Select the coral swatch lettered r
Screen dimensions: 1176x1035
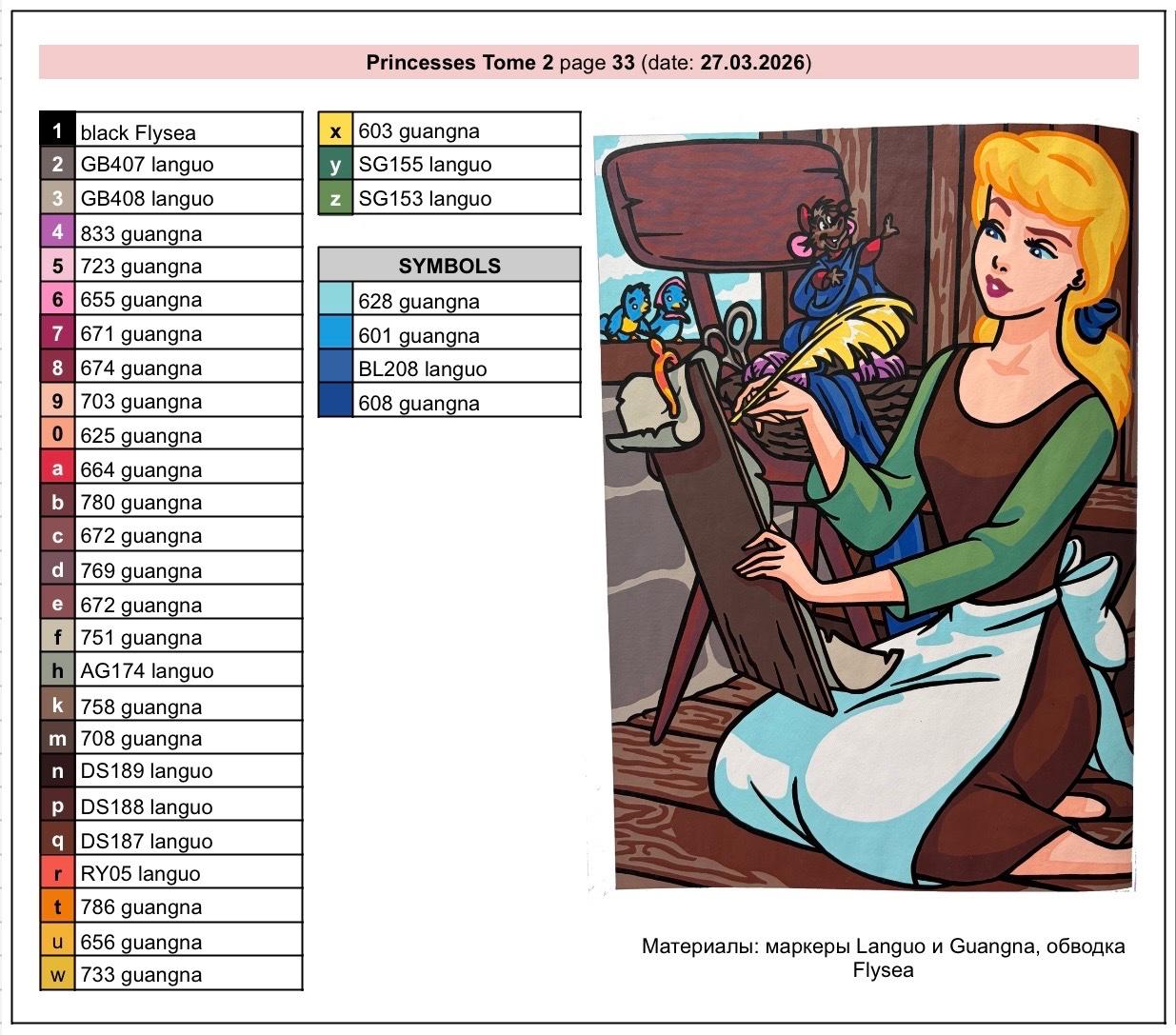(57, 873)
